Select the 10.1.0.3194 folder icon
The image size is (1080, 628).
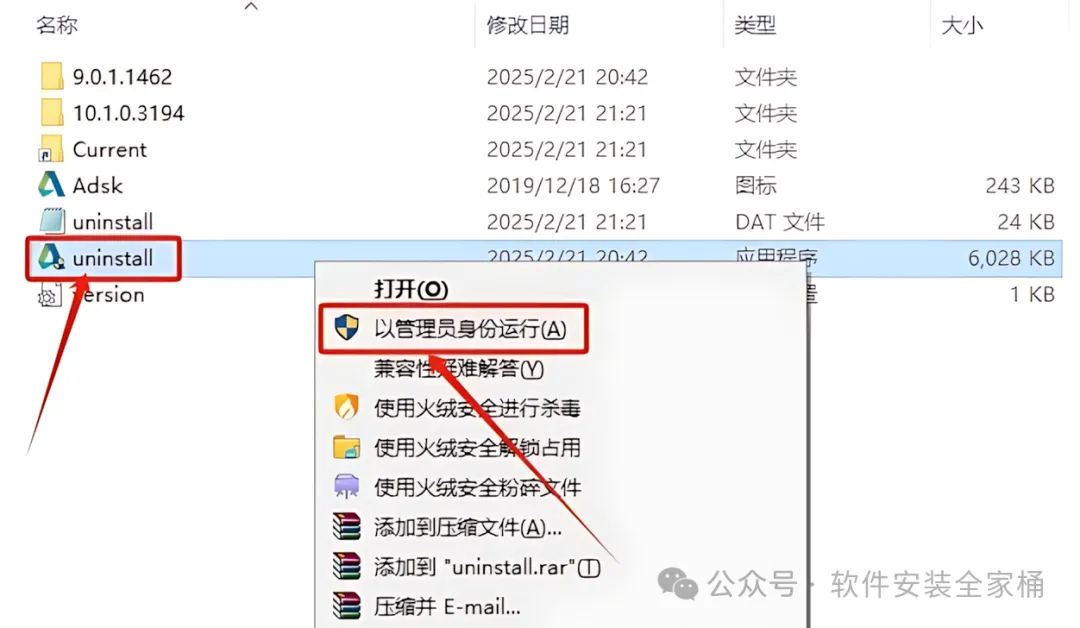click(x=52, y=113)
